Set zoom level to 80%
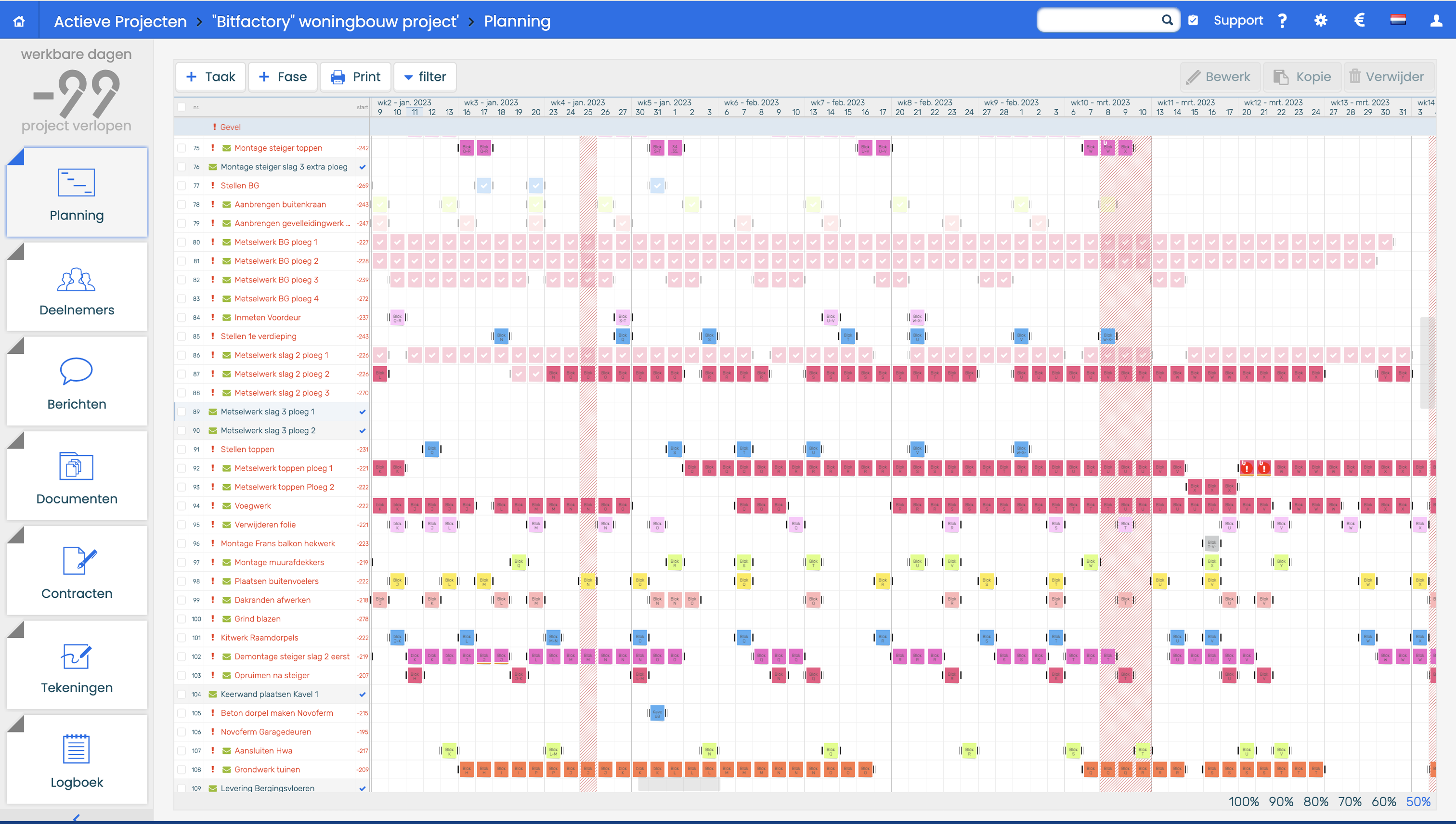The height and width of the screenshot is (824, 1456). tap(1315, 802)
